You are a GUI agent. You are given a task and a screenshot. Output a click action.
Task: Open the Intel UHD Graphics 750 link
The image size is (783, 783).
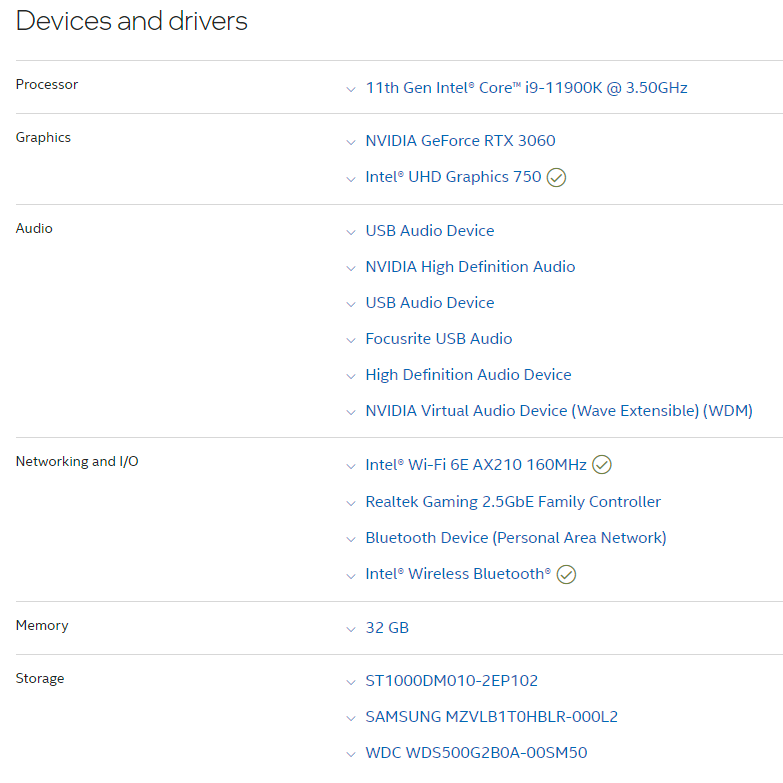click(x=453, y=177)
